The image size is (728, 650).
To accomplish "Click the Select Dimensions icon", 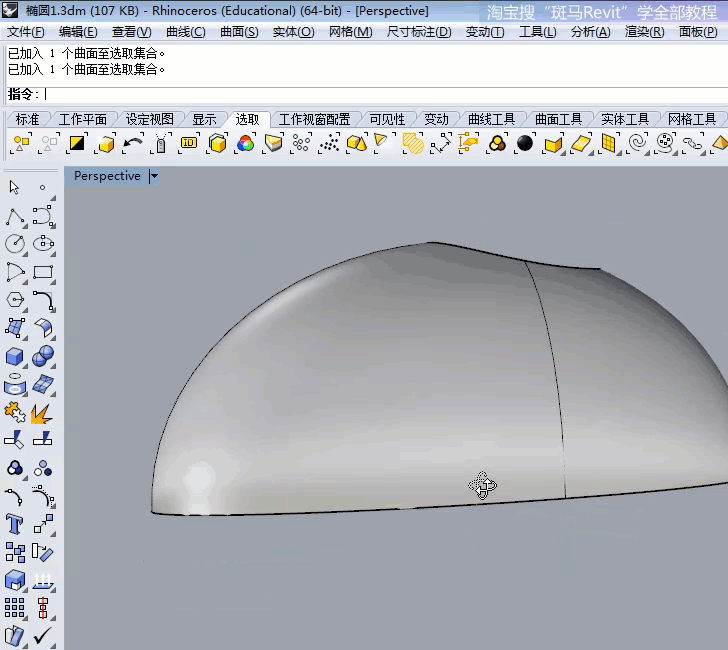I will pyautogui.click(x=440, y=143).
